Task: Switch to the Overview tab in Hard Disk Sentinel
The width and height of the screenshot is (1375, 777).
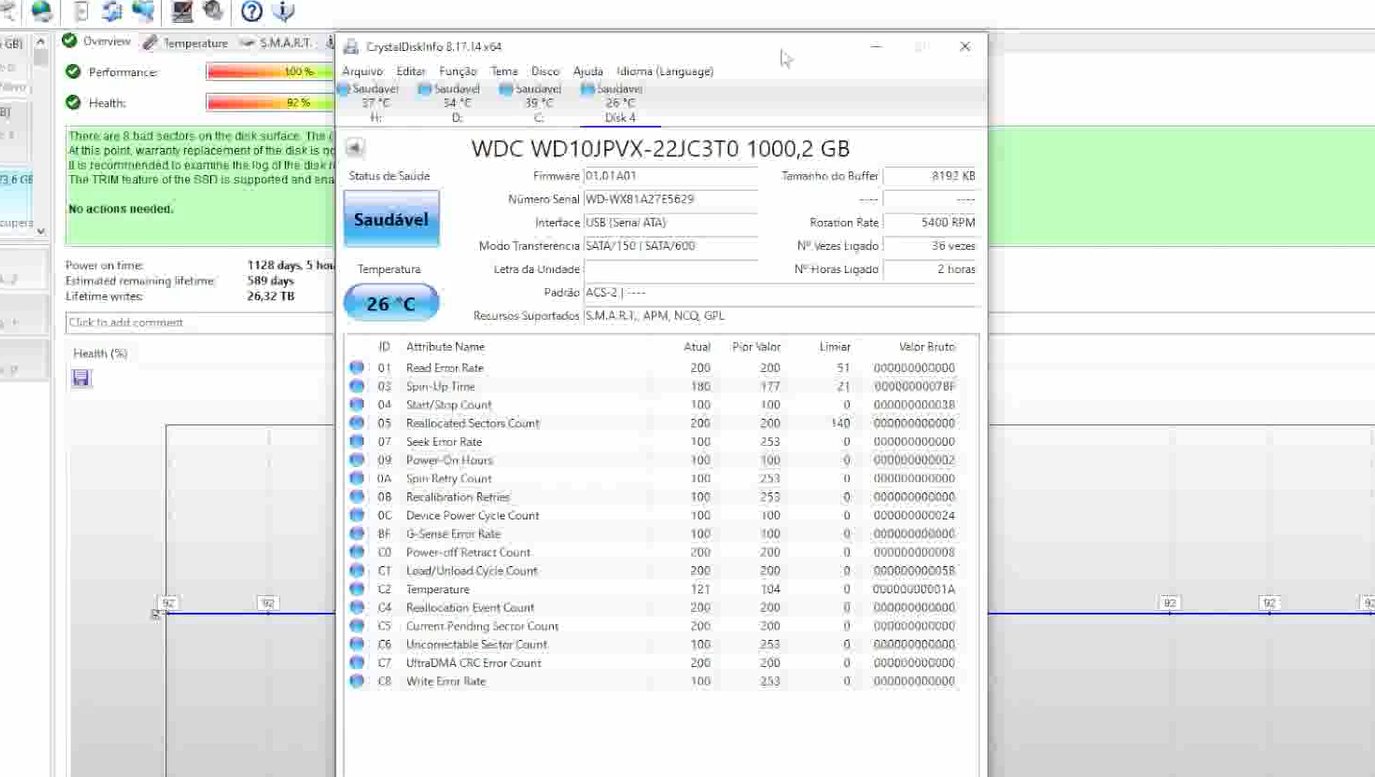Action: tap(97, 42)
